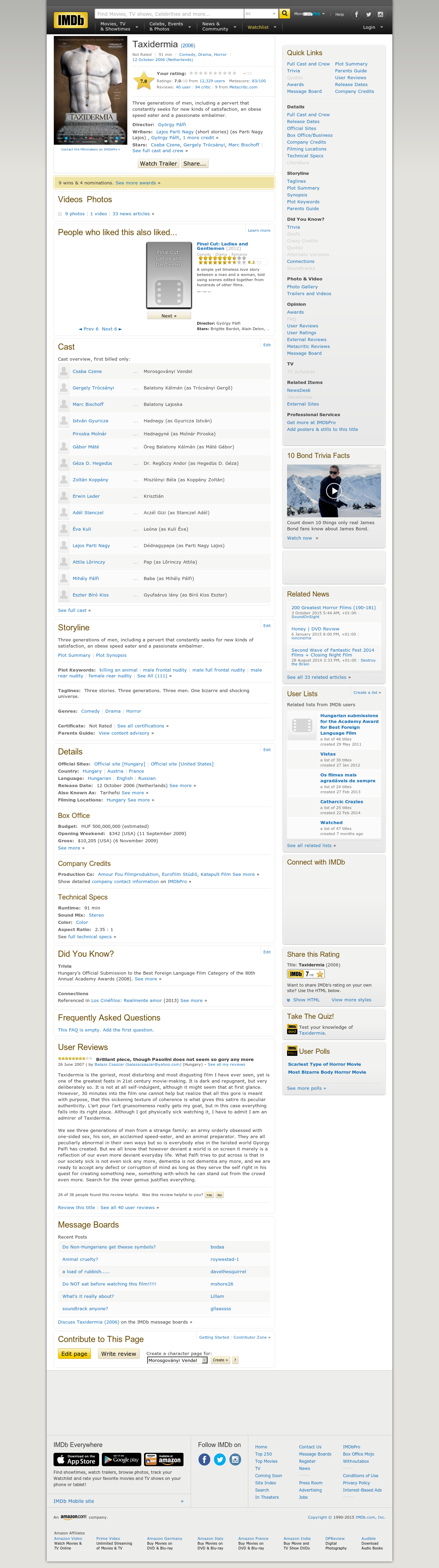
Task: Click the Next 6 recommendations link
Action: [x=111, y=329]
